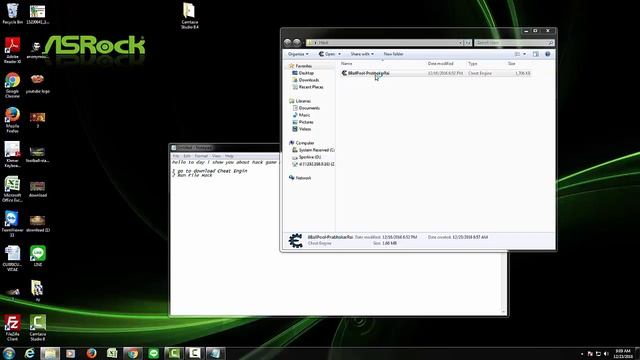Select Music in the navigation pane
This screenshot has height=360, width=640.
pyautogui.click(x=304, y=115)
